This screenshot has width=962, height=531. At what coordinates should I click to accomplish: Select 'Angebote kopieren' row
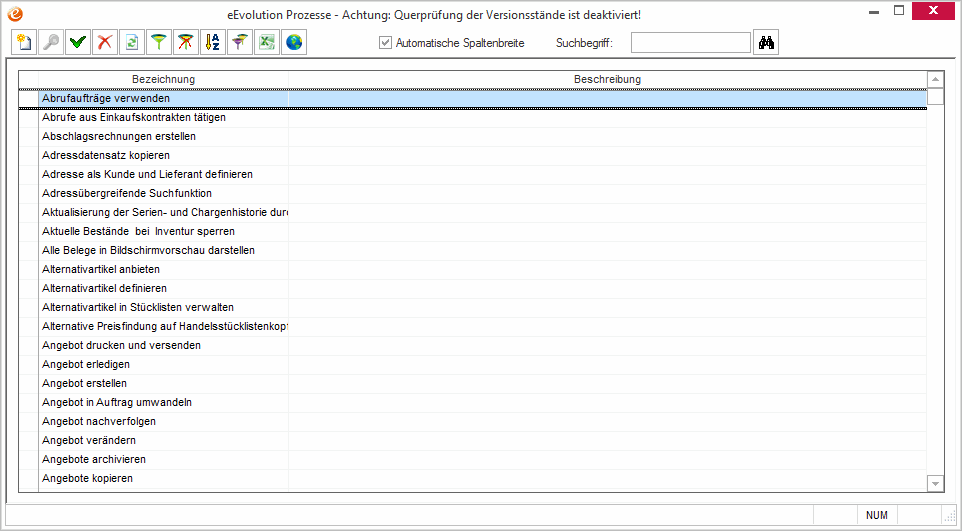472,479
